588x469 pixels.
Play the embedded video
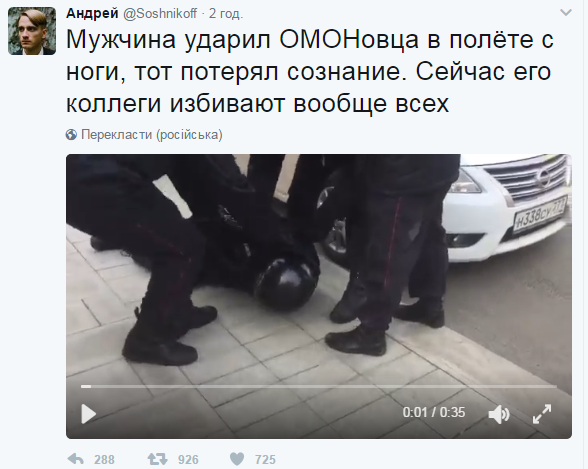tap(89, 414)
